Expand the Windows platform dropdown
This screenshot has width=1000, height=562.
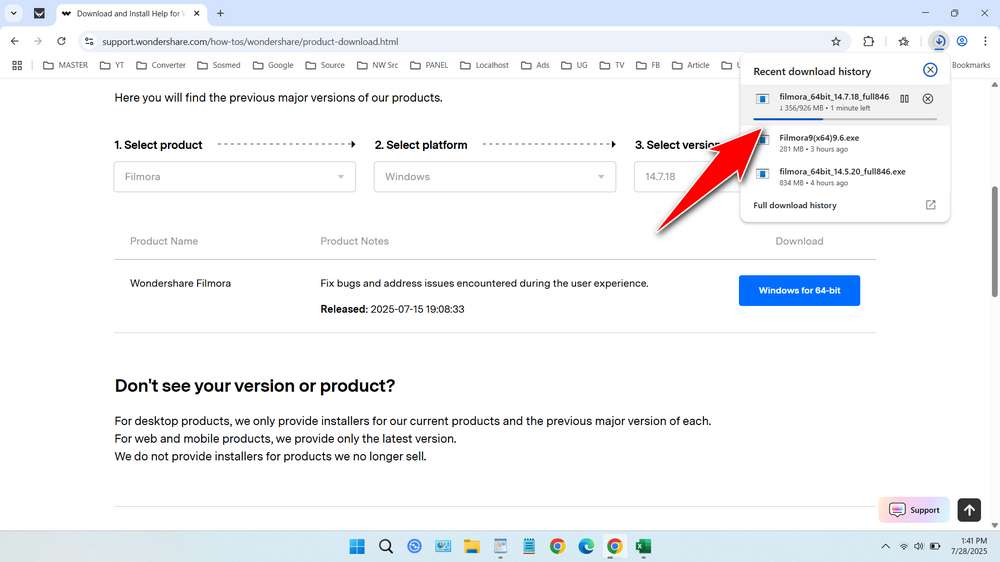pos(495,177)
